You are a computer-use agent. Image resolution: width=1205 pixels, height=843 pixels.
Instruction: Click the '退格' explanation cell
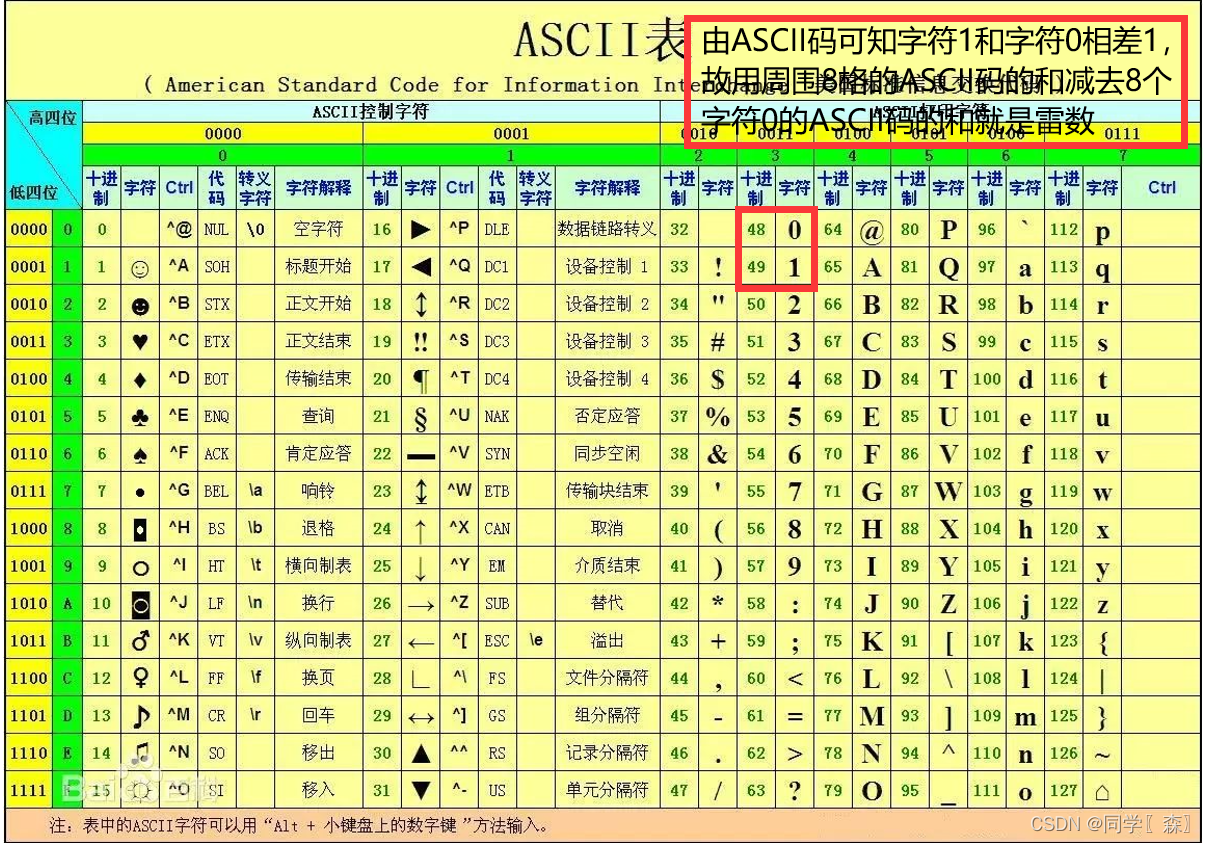coord(318,529)
